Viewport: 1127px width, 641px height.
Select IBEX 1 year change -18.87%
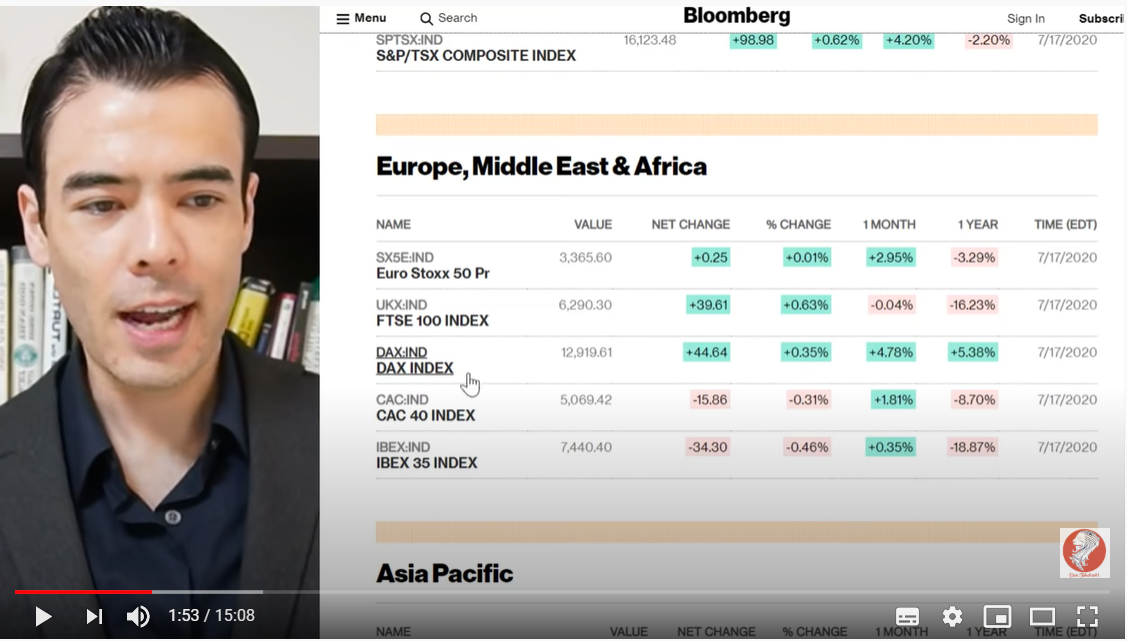[x=972, y=447]
